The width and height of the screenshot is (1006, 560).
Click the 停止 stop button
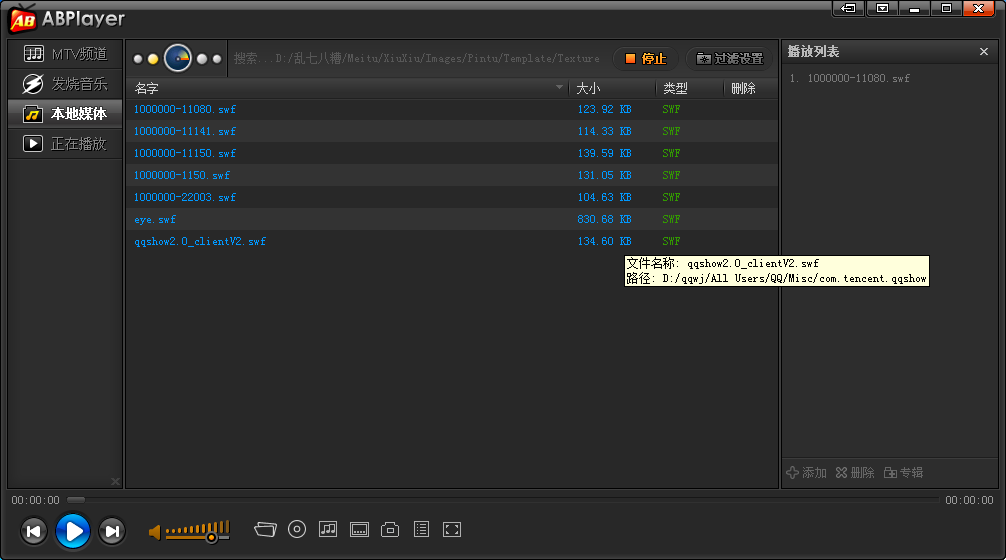click(x=645, y=58)
